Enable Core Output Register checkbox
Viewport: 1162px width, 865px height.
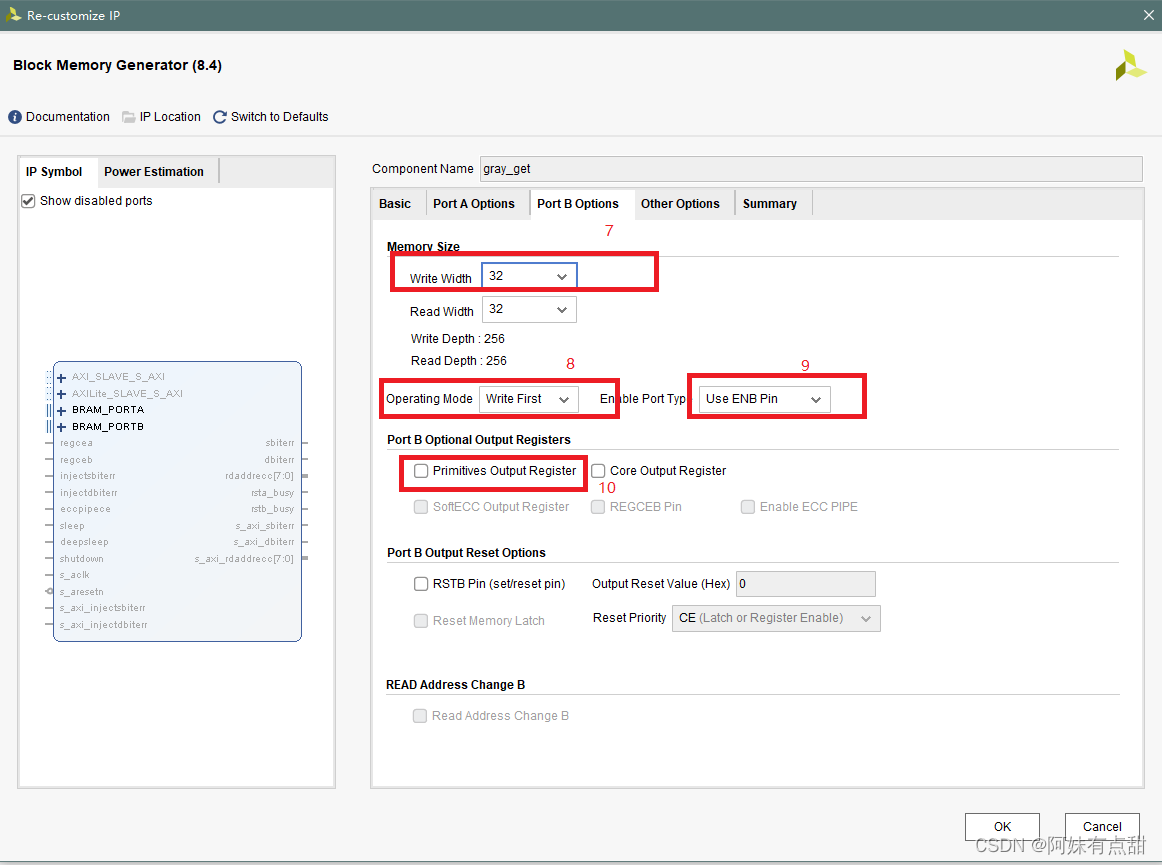598,471
